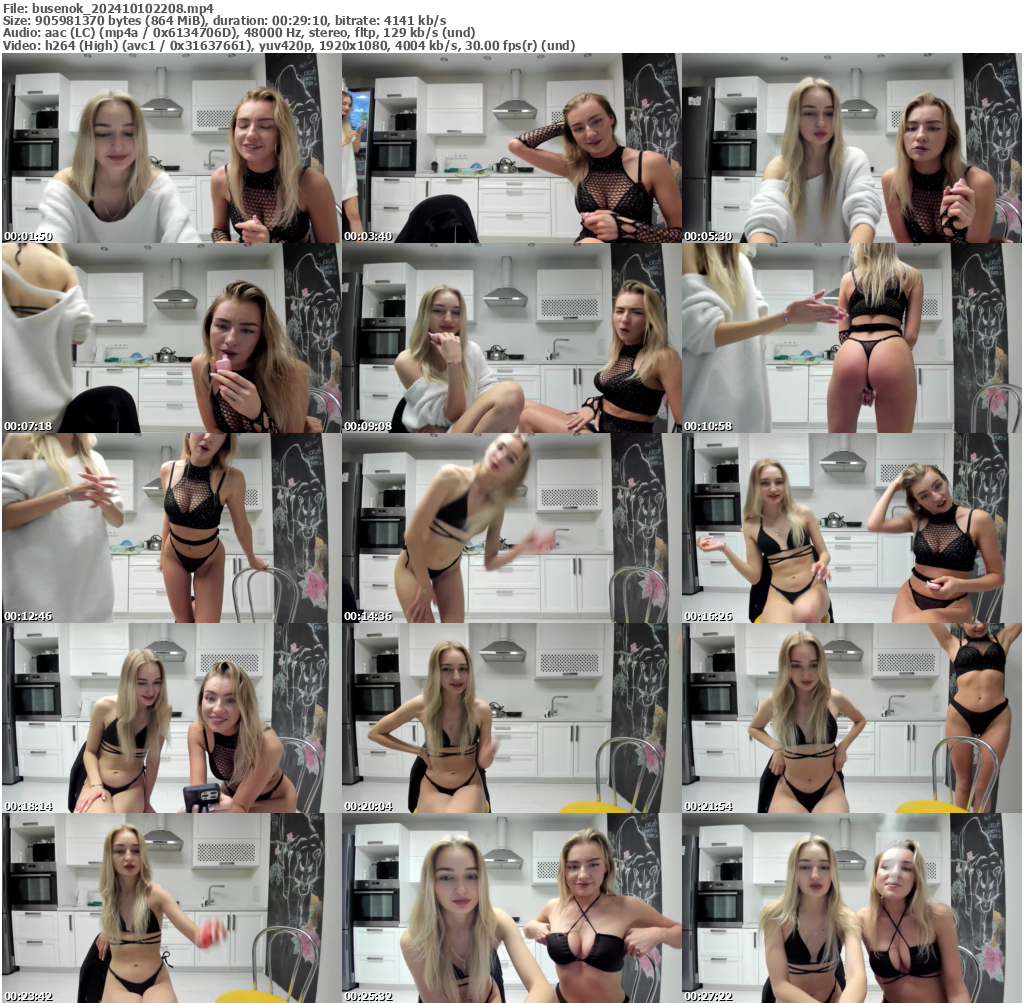The height and width of the screenshot is (1003, 1024).
Task: Select the thumbnail timestamped 00:14:36
Action: 512,525
